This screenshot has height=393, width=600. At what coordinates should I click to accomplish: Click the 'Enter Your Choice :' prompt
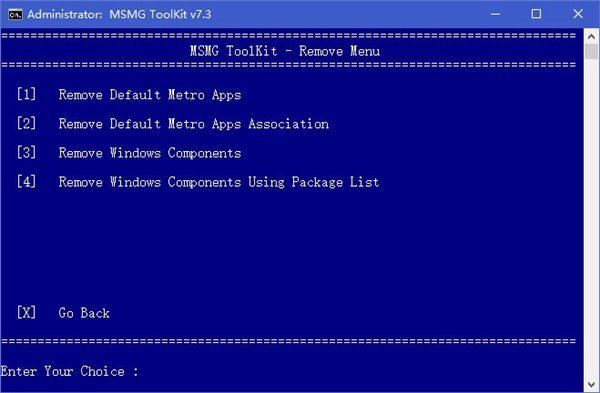[x=70, y=371]
